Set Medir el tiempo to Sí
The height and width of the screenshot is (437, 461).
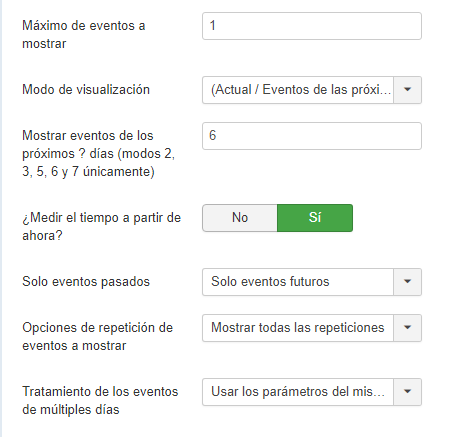315,218
